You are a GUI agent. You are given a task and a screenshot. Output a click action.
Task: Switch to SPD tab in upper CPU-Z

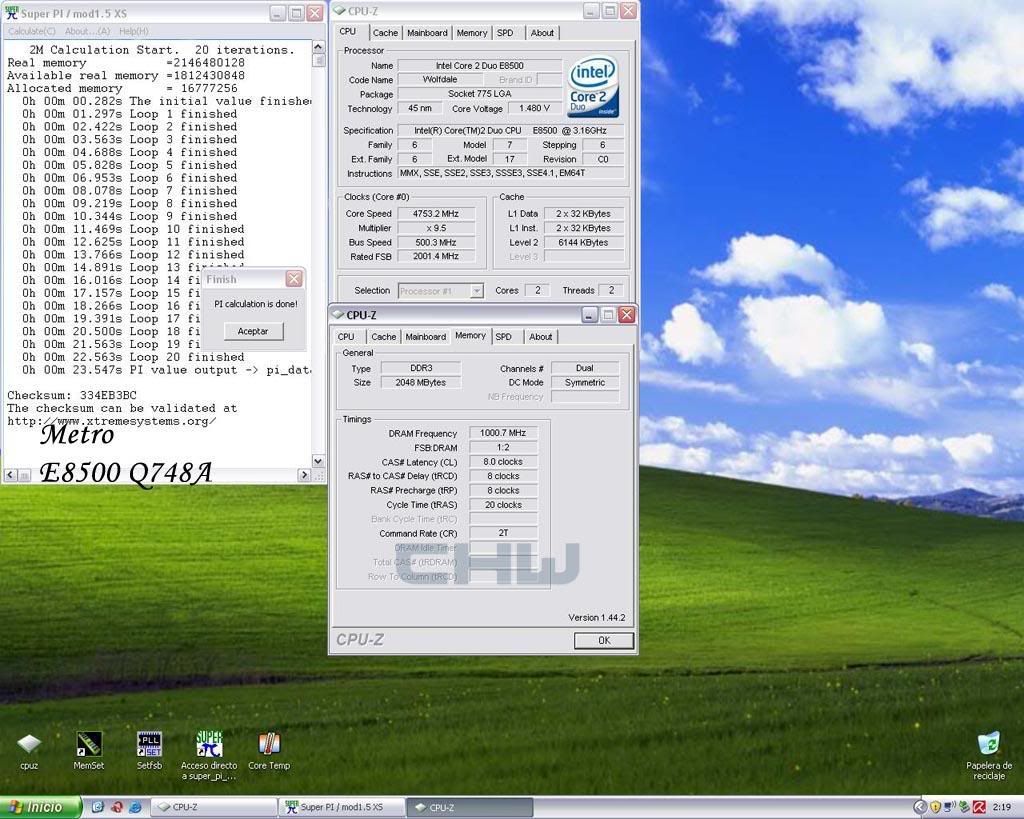coord(505,33)
